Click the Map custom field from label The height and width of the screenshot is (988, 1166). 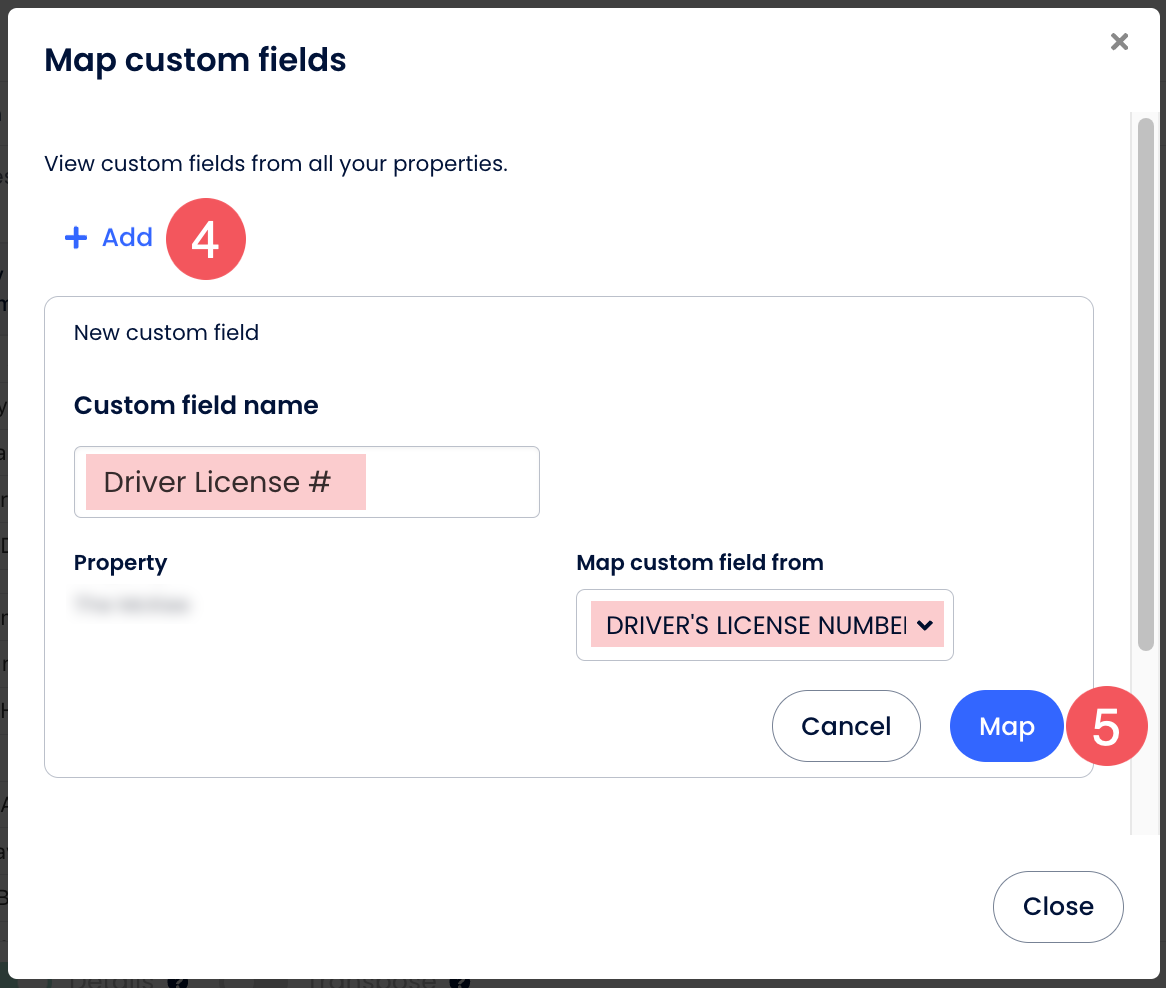pos(699,563)
